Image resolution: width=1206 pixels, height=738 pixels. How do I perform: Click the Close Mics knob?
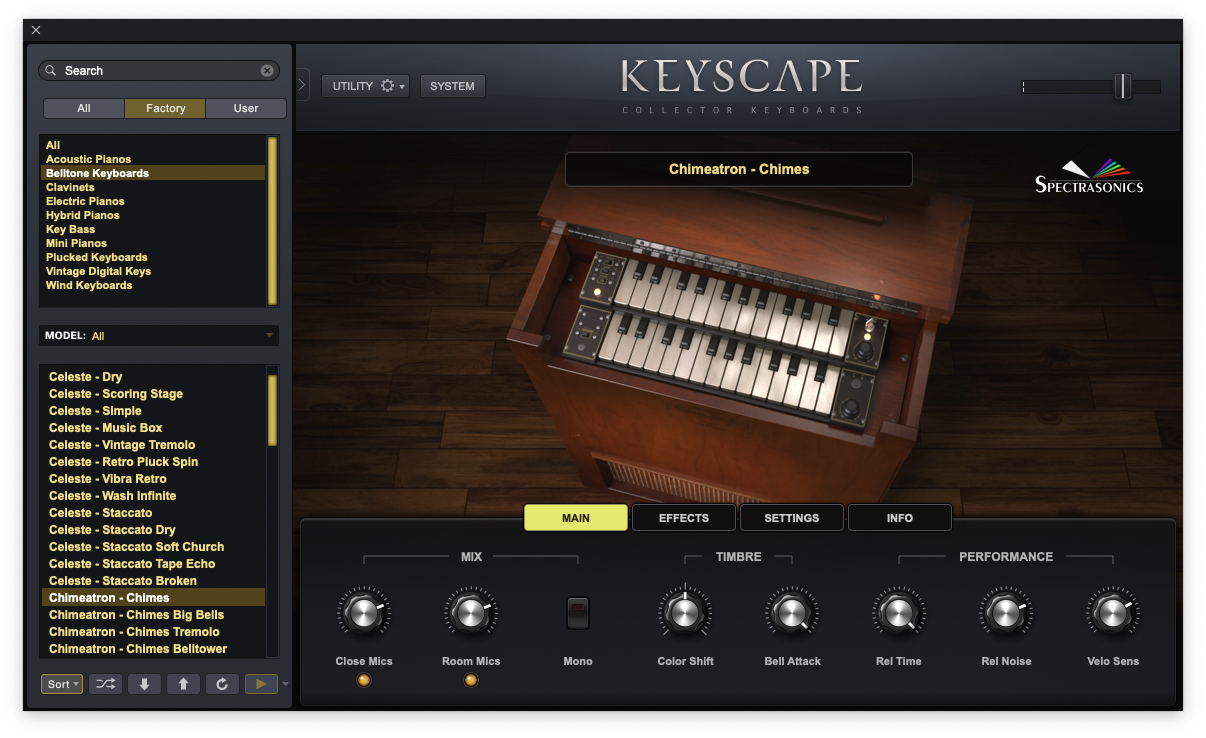pos(364,613)
